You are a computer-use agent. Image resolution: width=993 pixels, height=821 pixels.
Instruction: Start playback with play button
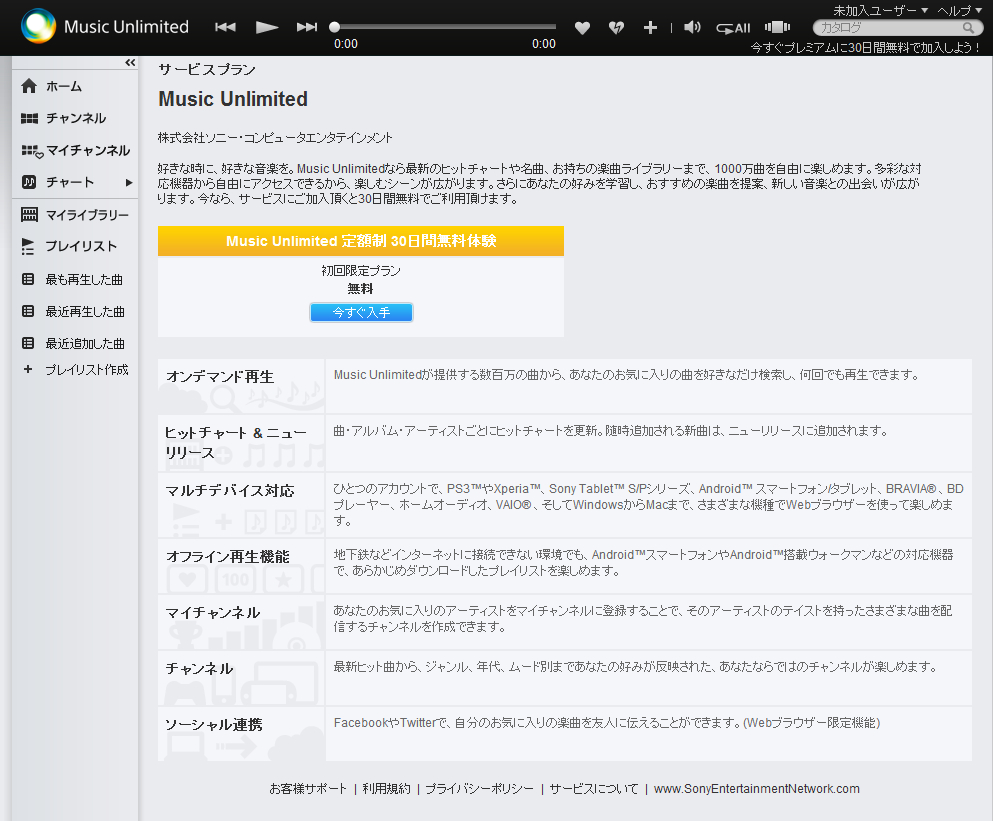(x=267, y=27)
